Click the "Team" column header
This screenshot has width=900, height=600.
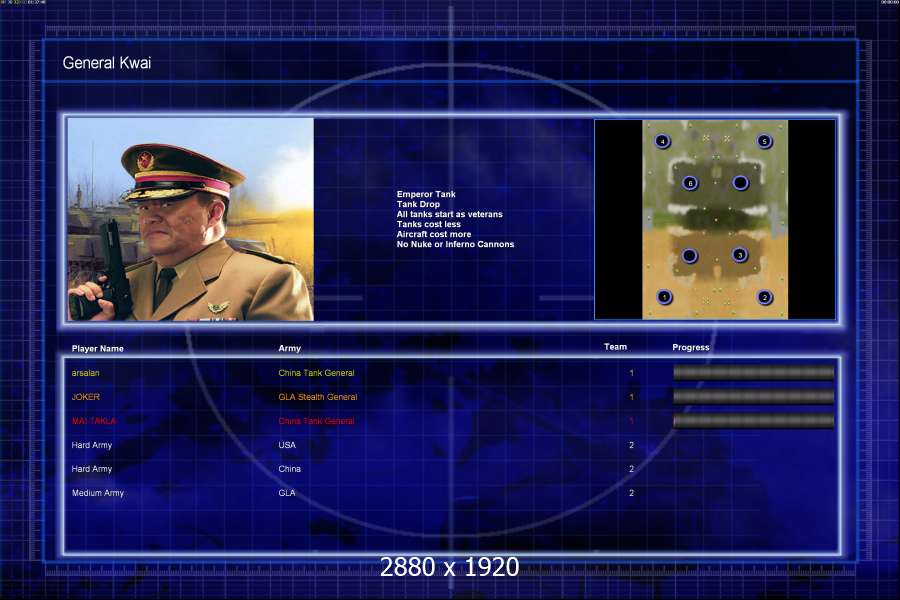point(615,347)
